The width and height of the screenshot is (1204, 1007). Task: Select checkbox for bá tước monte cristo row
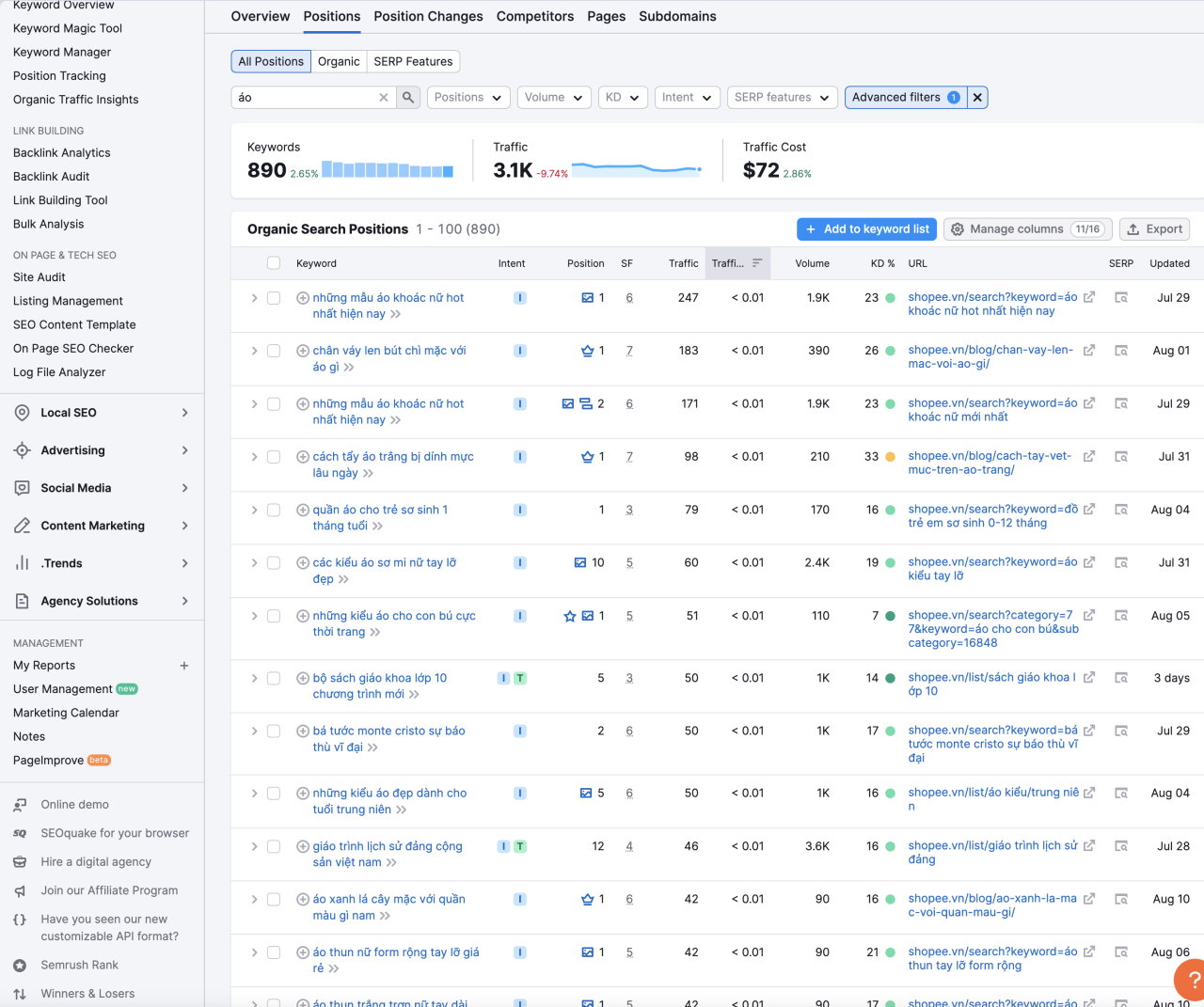(274, 732)
